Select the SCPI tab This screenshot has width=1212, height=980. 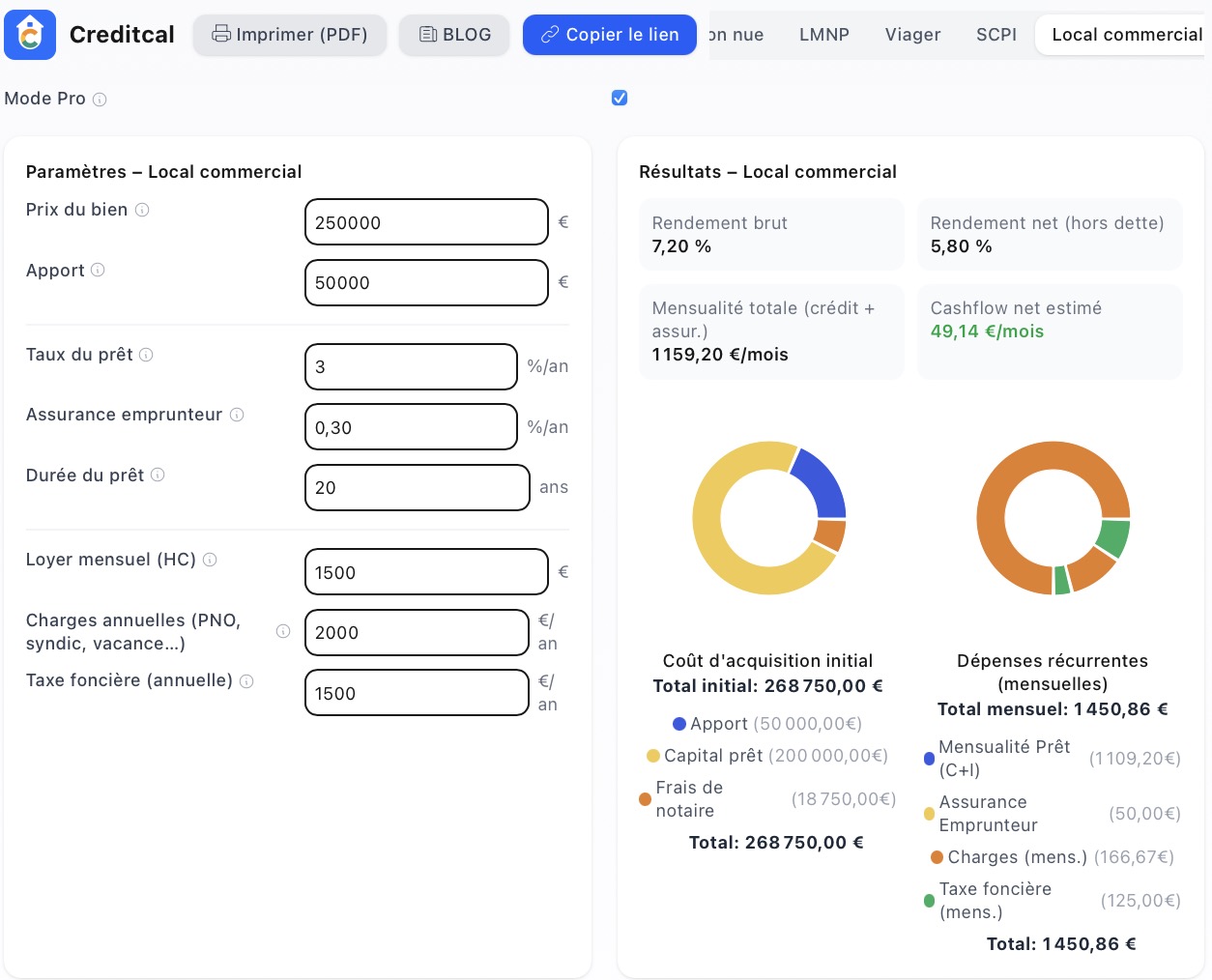click(996, 34)
